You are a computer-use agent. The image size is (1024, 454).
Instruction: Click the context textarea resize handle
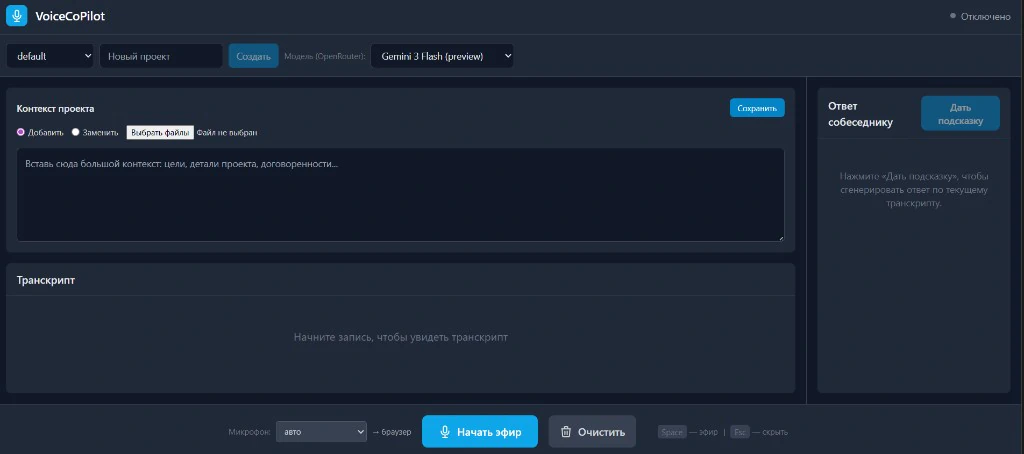click(780, 238)
